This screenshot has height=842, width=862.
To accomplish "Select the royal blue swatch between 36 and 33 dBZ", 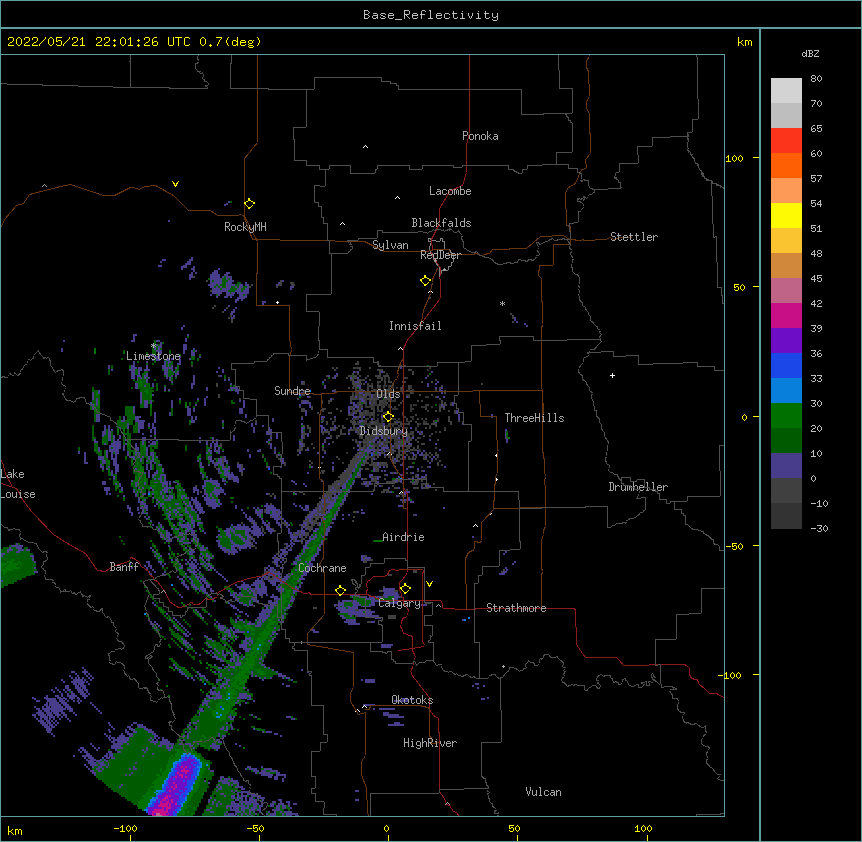I will [786, 365].
